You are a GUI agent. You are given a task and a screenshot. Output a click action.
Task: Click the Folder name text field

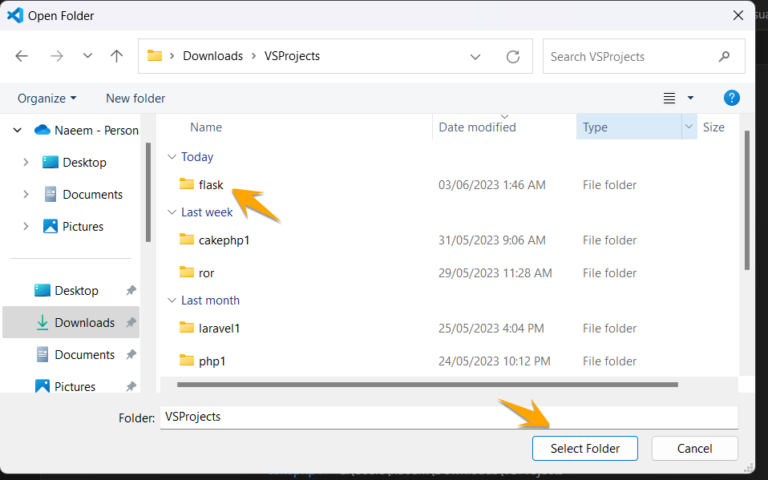pyautogui.click(x=448, y=417)
